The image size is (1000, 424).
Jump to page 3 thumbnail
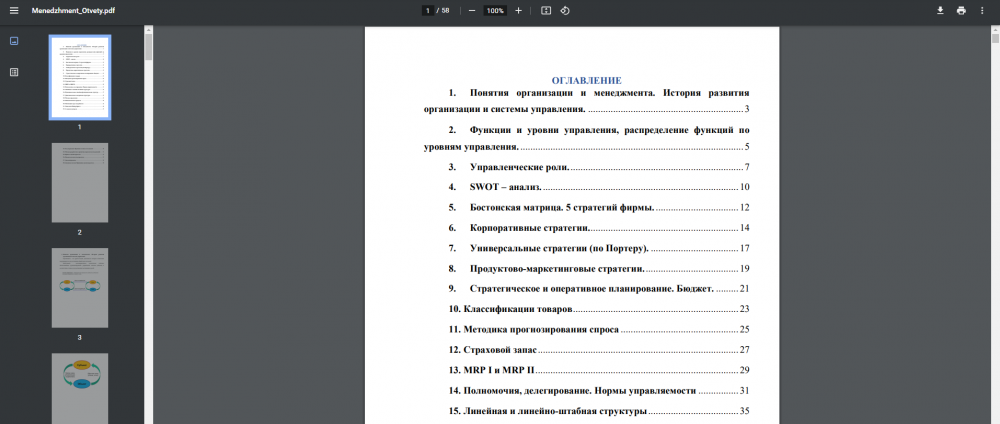click(80, 287)
